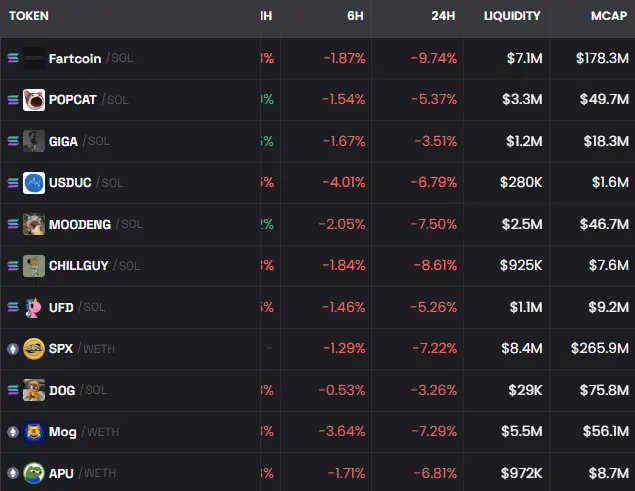Click the DOG token icon
This screenshot has height=491, width=635.
34,390
